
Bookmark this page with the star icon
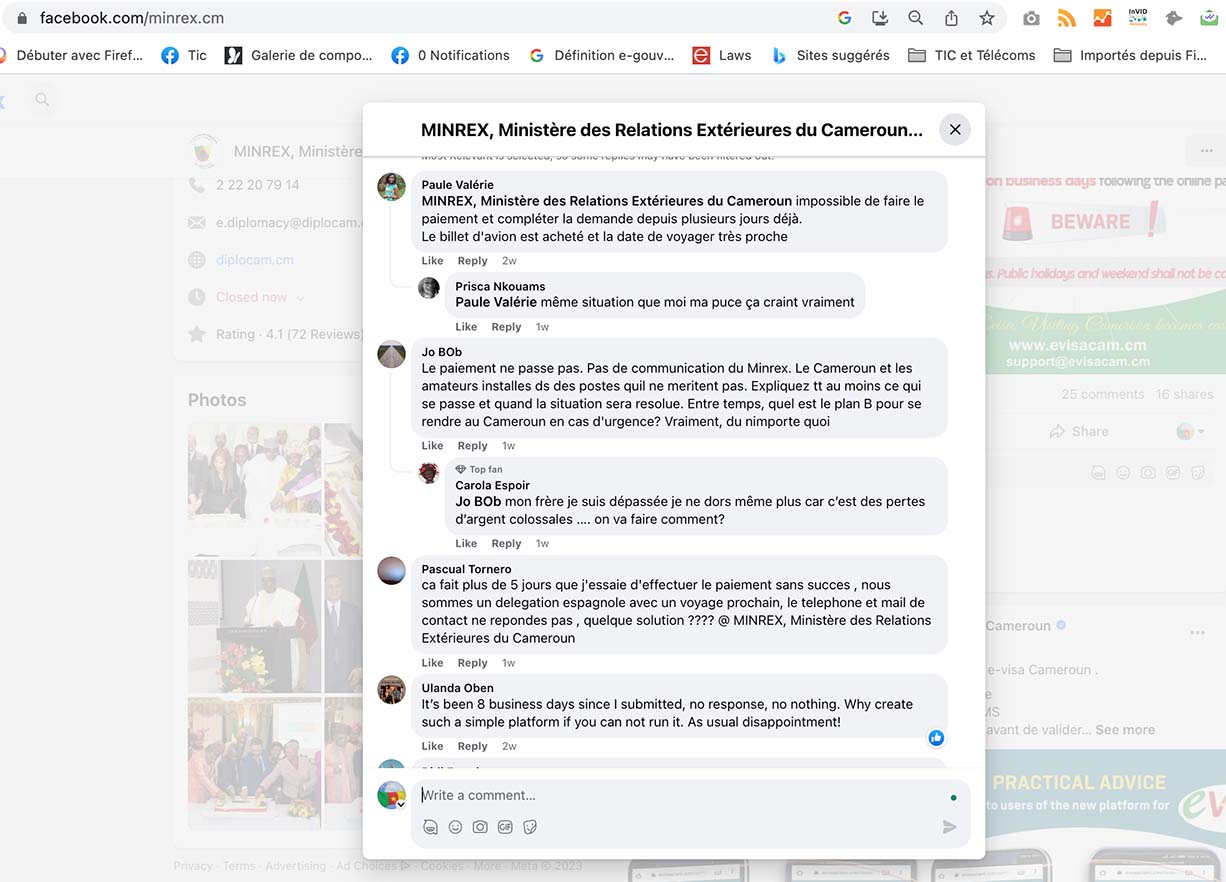point(986,18)
